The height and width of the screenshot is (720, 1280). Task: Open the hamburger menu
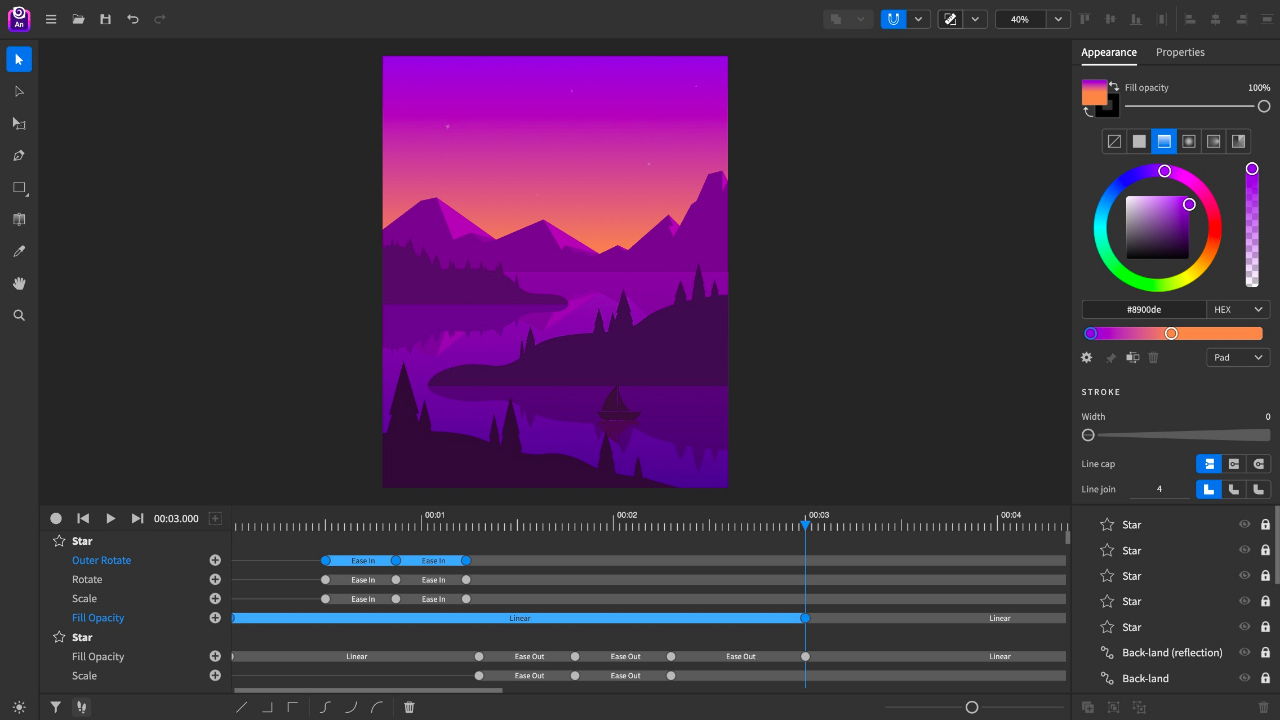tap(51, 19)
